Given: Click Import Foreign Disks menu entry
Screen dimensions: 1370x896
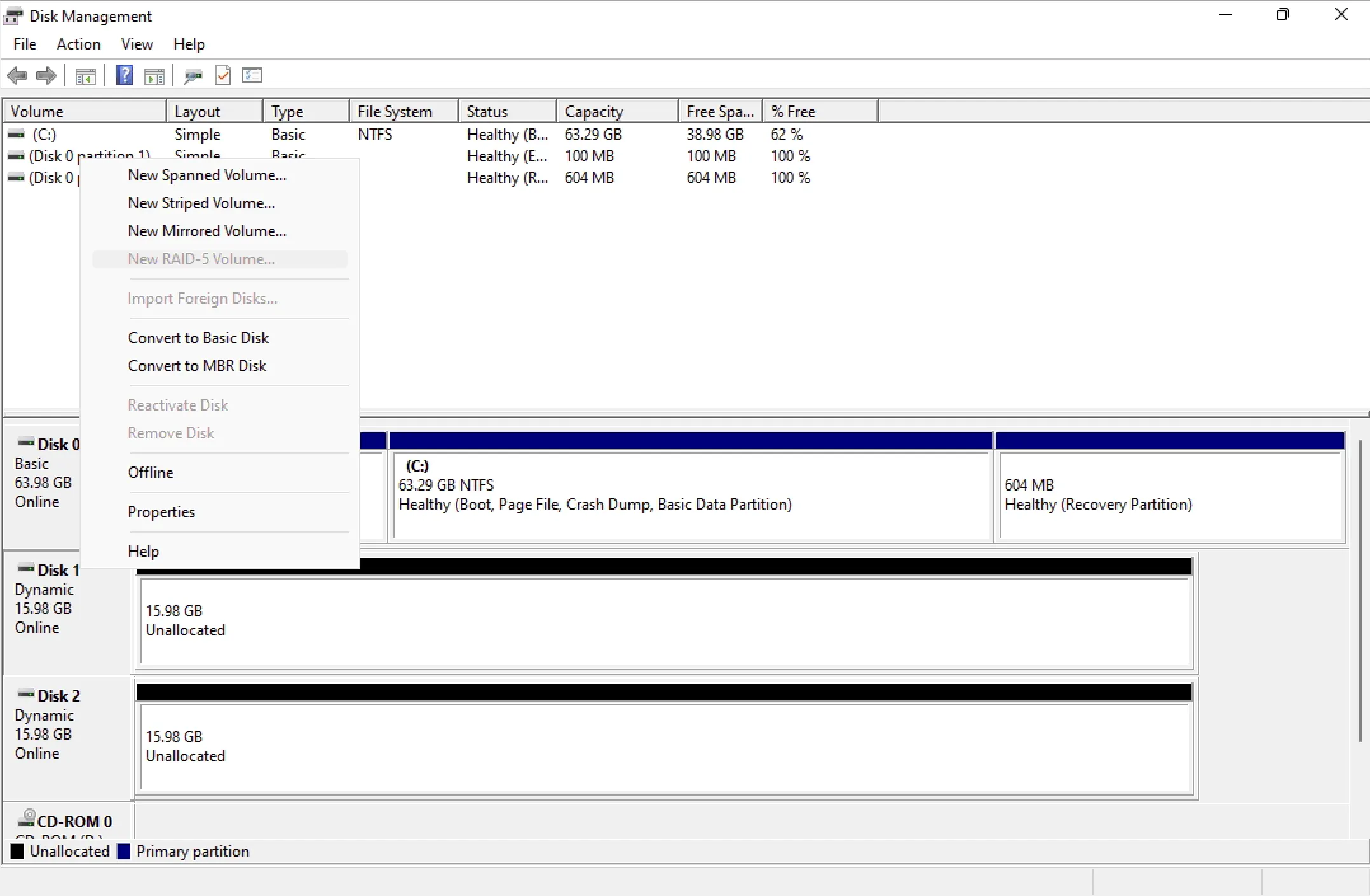Looking at the screenshot, I should (202, 298).
